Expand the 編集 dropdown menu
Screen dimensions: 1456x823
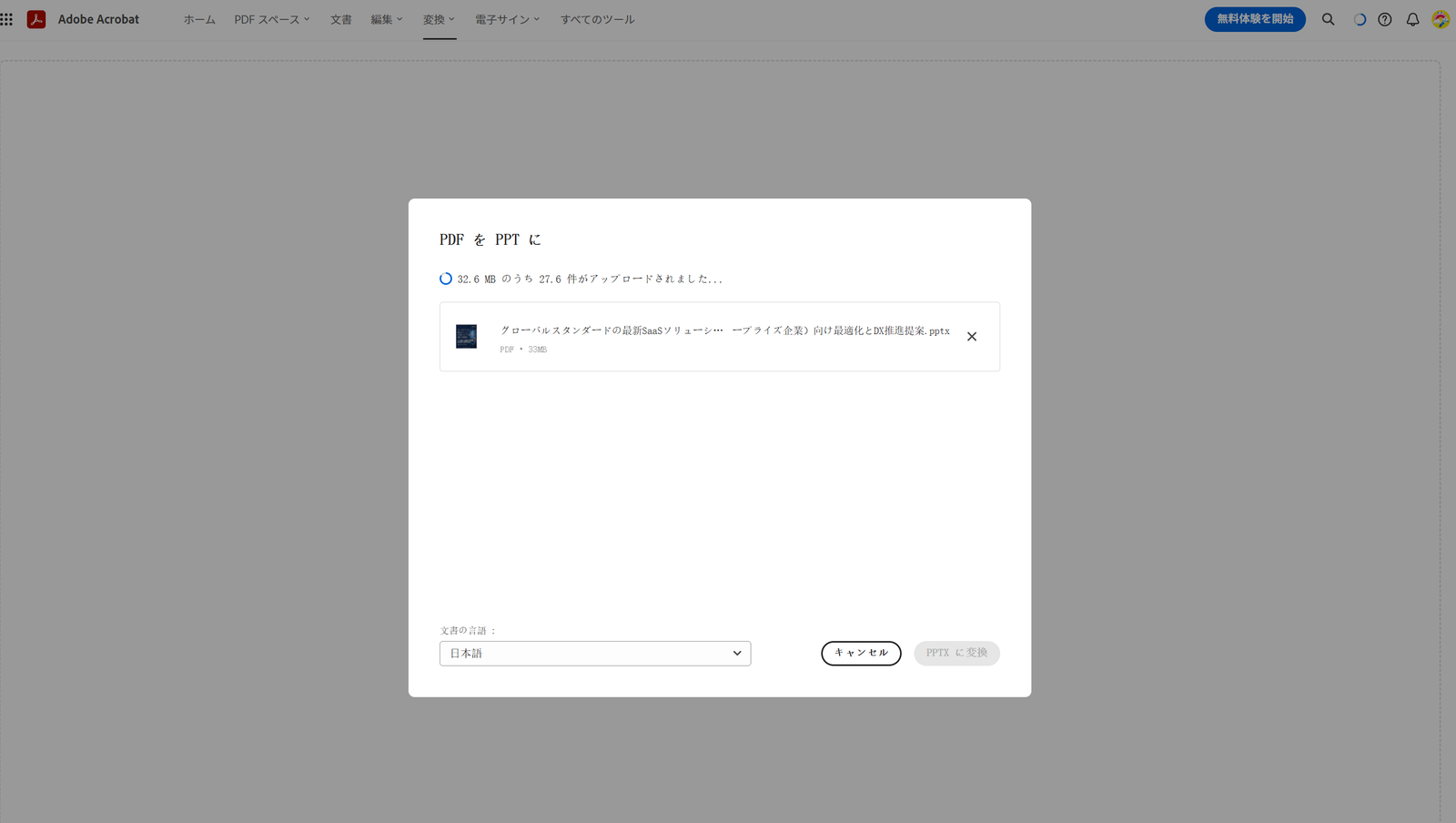tap(387, 19)
